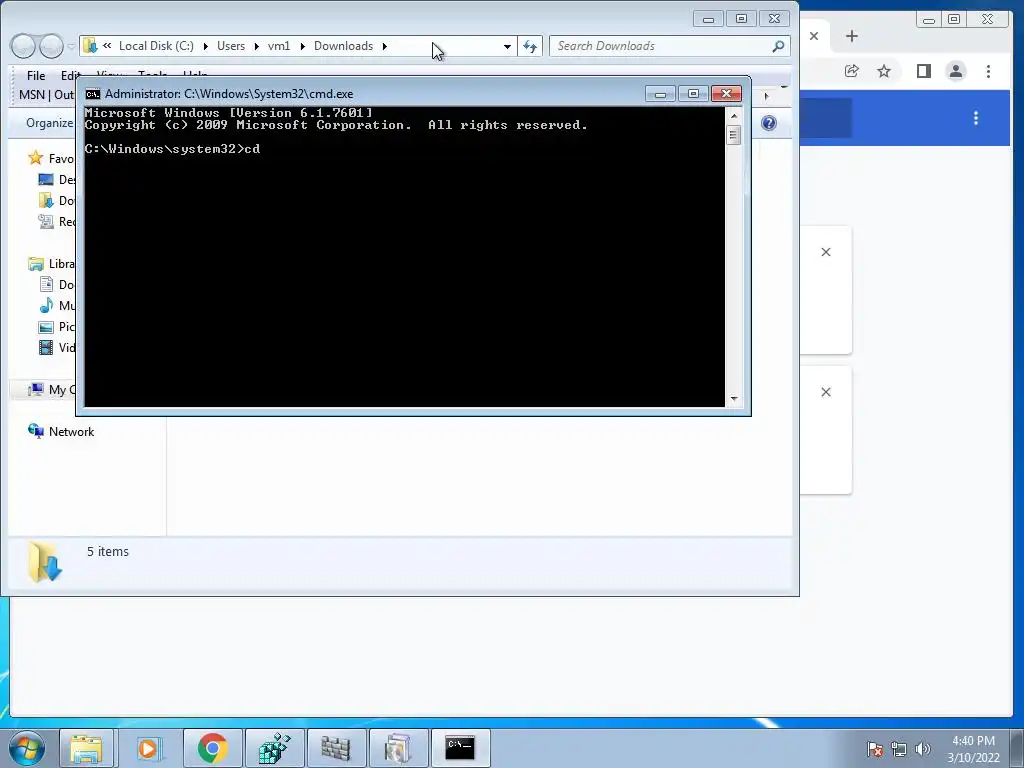Select Downloads in the address path
This screenshot has height=768, width=1024.
[x=344, y=46]
